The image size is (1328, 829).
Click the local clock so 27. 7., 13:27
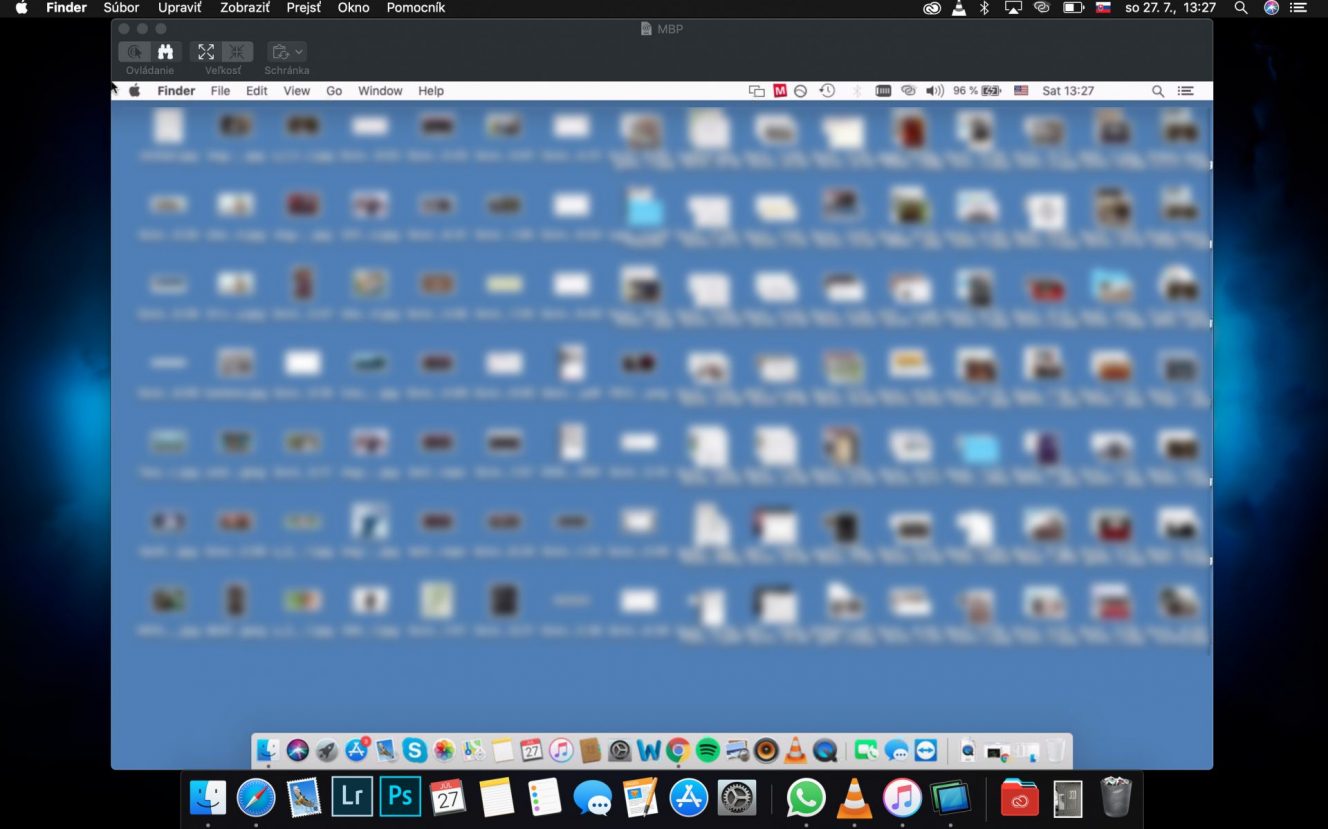[x=1170, y=8]
